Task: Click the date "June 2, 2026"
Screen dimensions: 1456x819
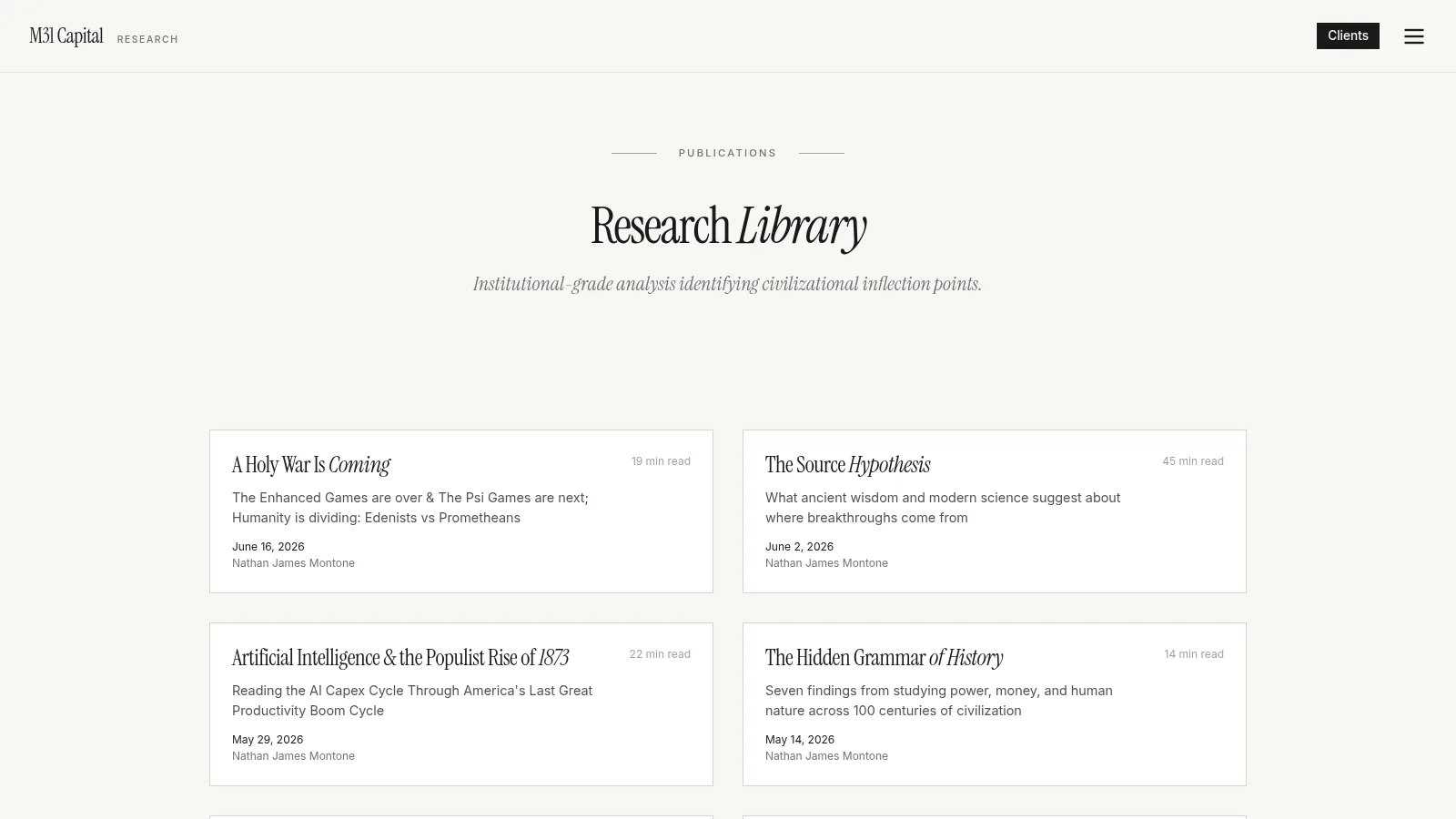Action: [x=799, y=547]
